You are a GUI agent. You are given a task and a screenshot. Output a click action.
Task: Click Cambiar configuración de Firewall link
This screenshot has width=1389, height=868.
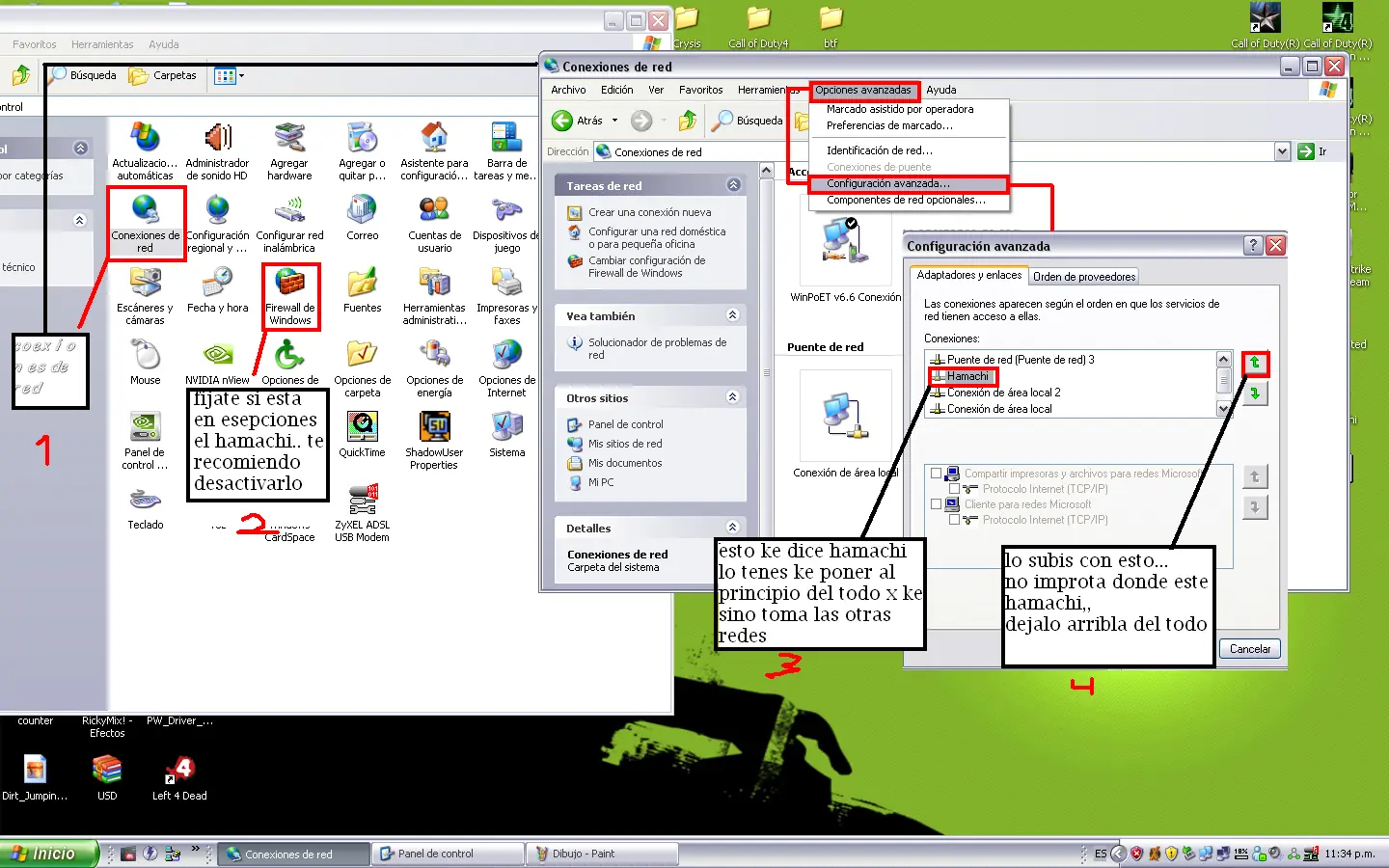(647, 267)
